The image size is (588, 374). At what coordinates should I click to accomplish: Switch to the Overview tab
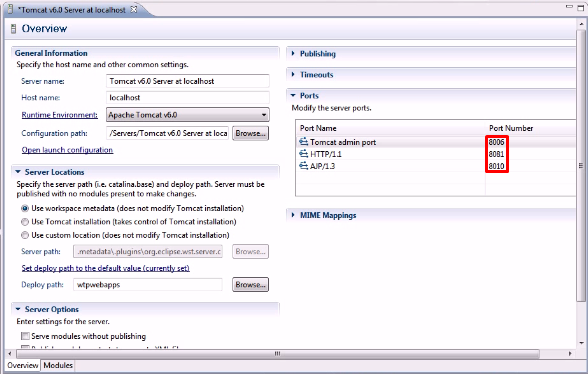[x=22, y=365]
